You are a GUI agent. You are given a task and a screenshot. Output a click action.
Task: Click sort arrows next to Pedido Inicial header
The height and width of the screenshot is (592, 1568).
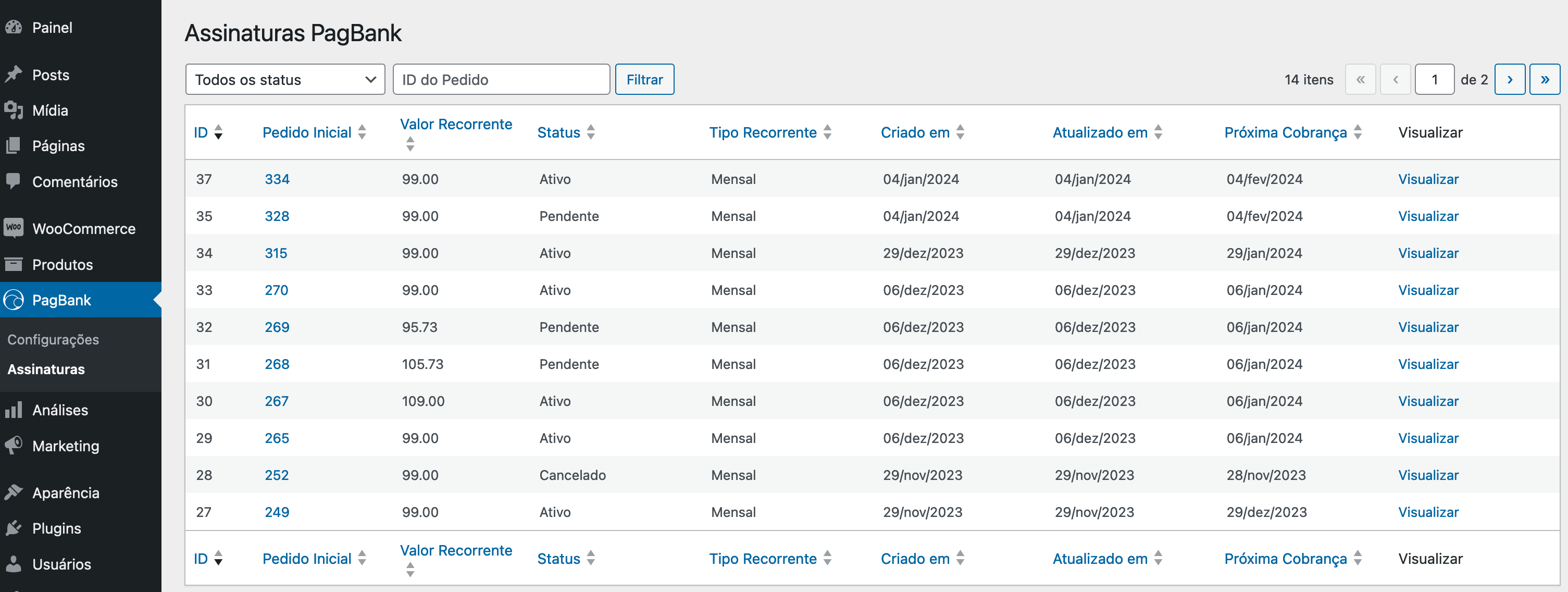tap(362, 132)
